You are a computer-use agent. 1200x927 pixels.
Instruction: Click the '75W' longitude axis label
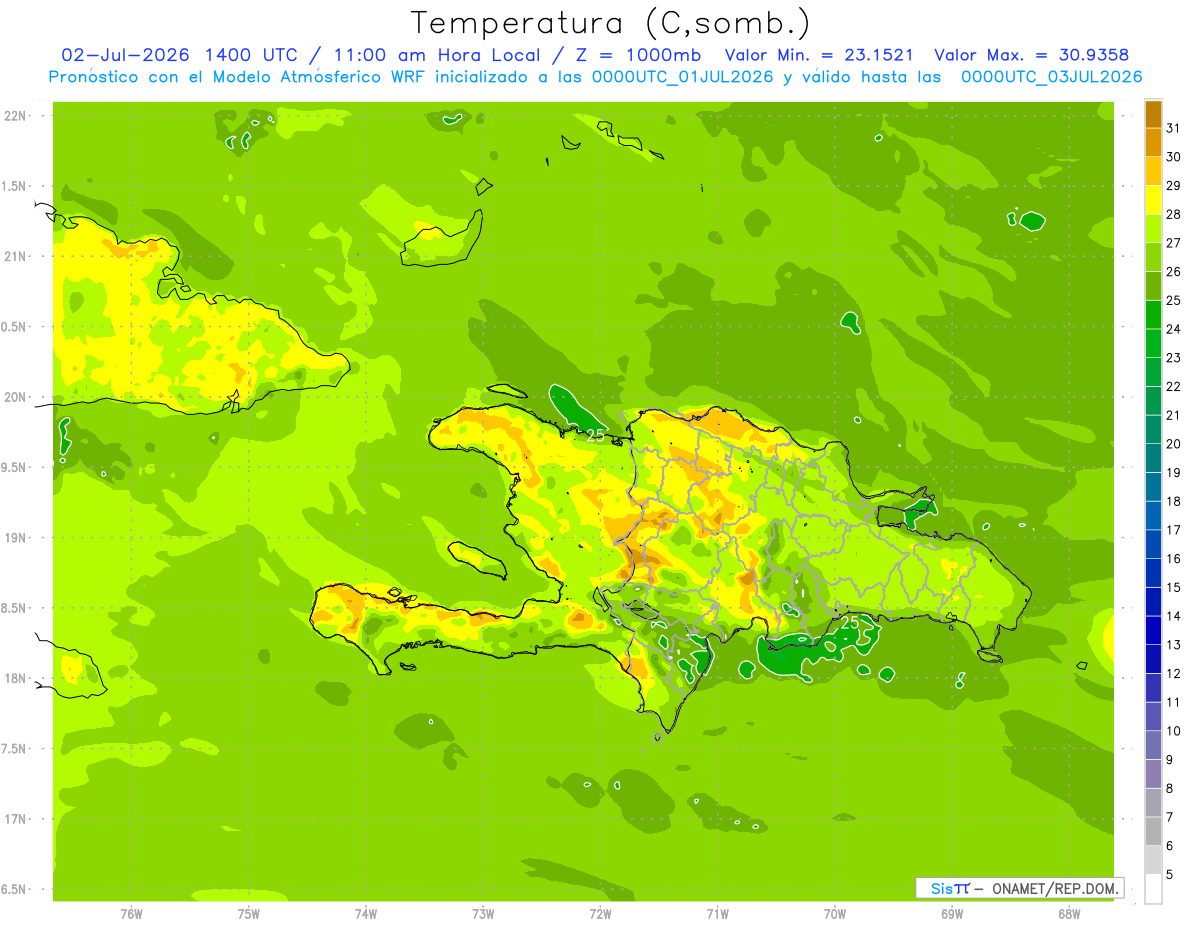249,914
